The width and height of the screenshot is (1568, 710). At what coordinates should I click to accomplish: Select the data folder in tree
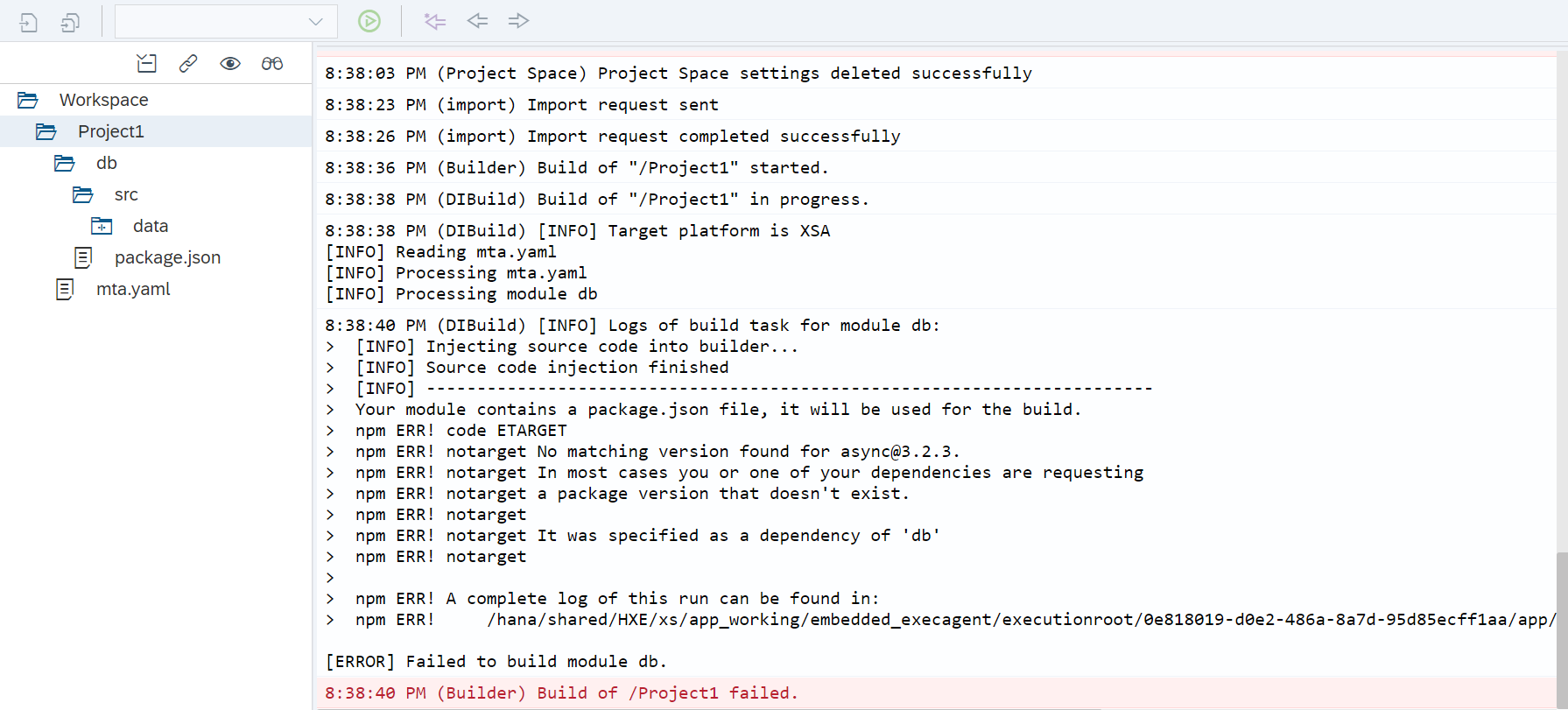(x=150, y=226)
